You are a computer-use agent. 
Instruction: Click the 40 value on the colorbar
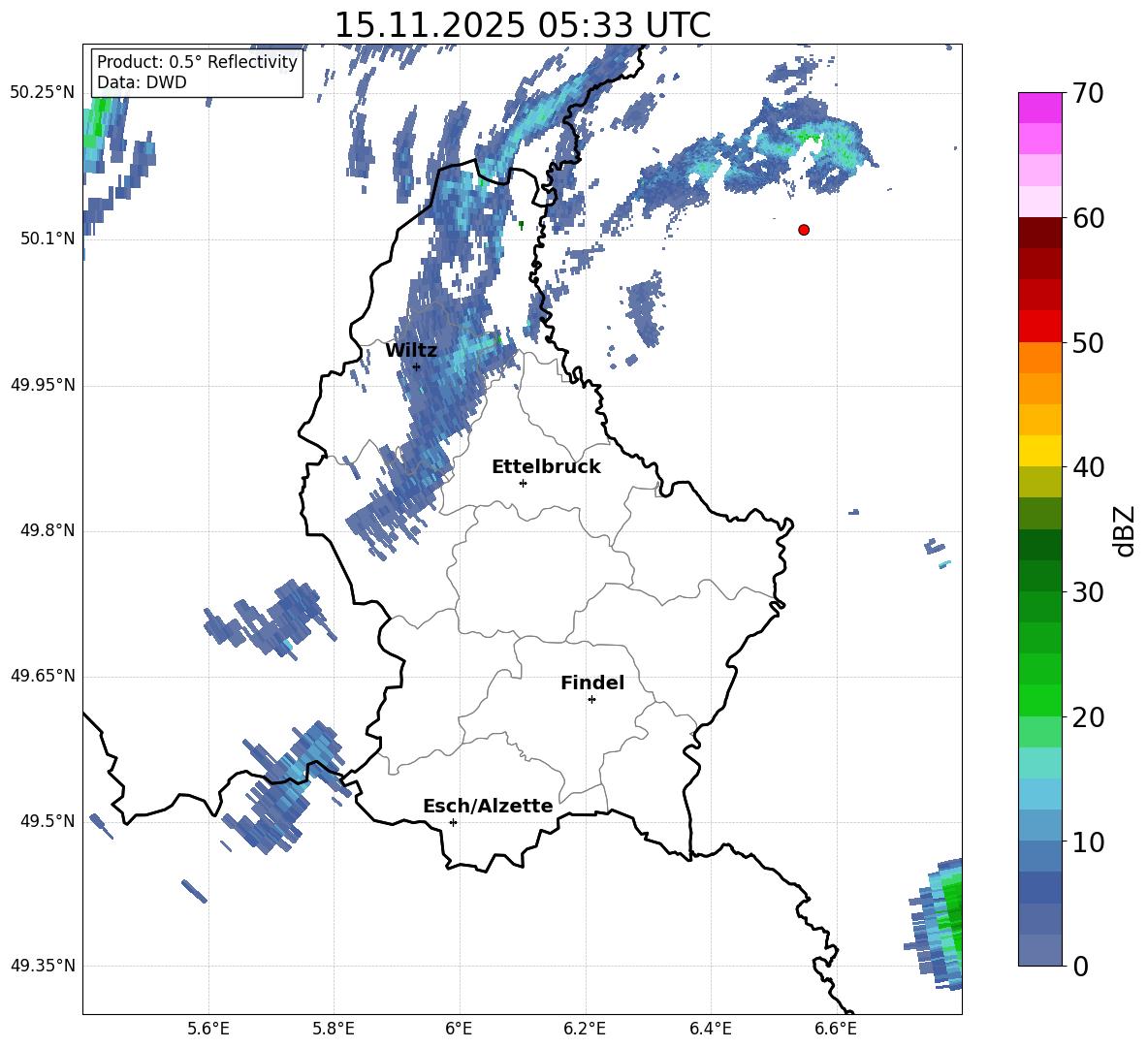[x=1089, y=467]
